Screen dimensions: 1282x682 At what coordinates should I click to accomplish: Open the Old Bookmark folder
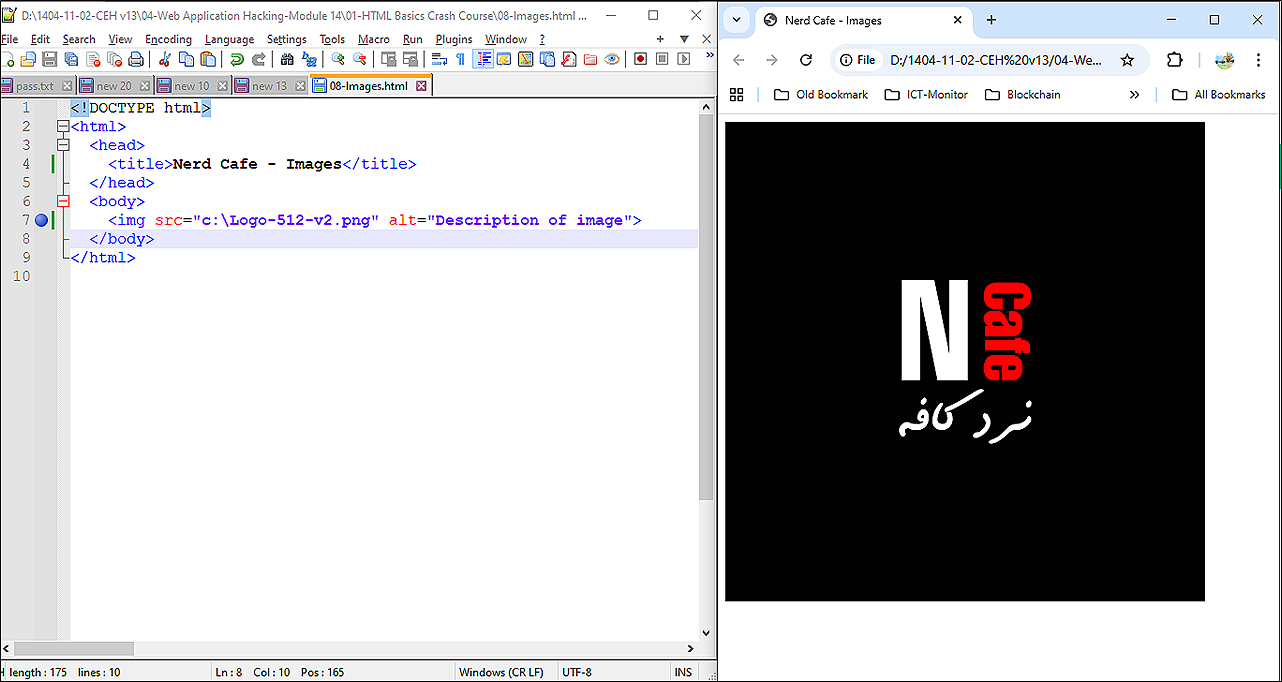(821, 95)
